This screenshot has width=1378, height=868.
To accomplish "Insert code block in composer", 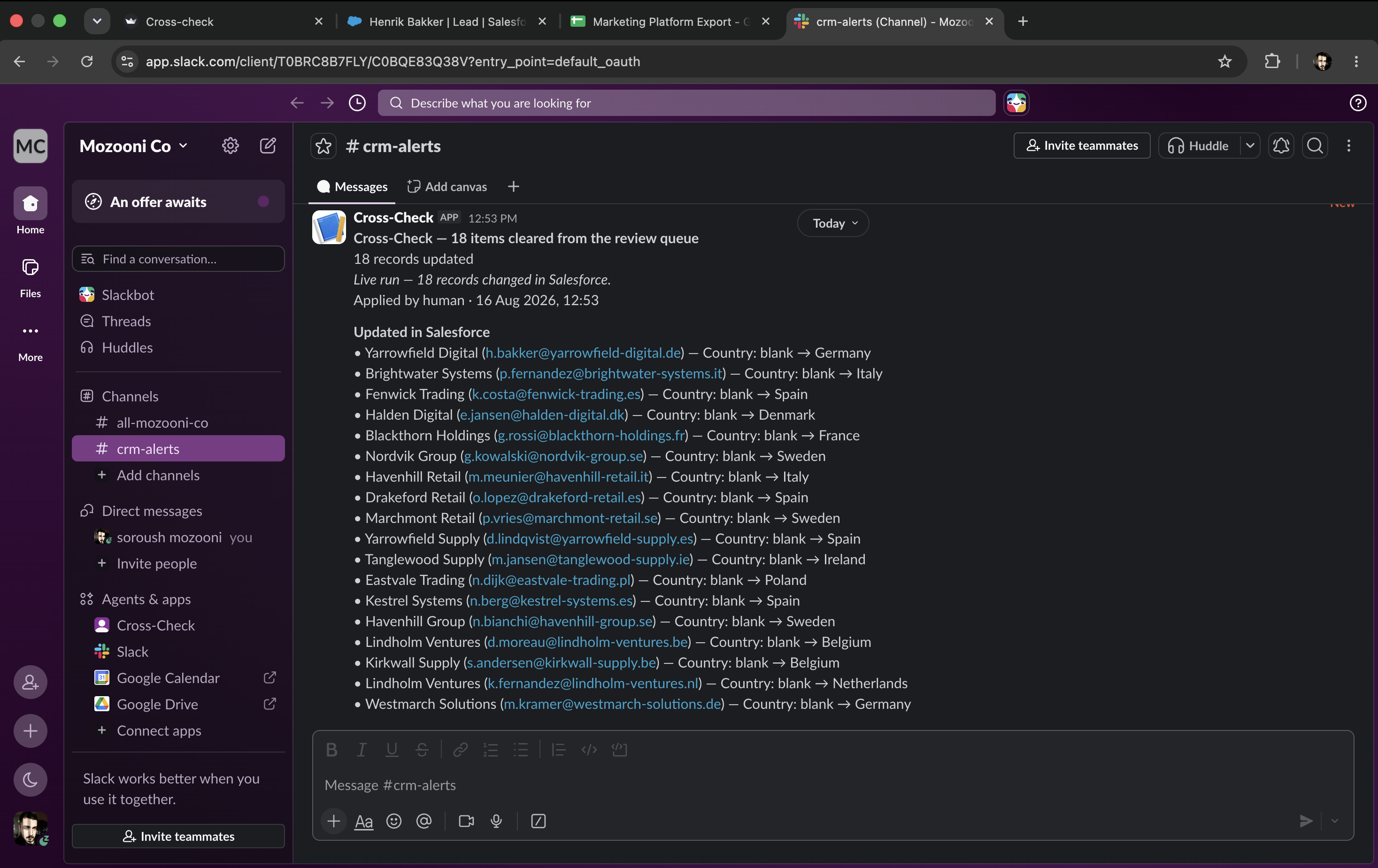I will [619, 750].
